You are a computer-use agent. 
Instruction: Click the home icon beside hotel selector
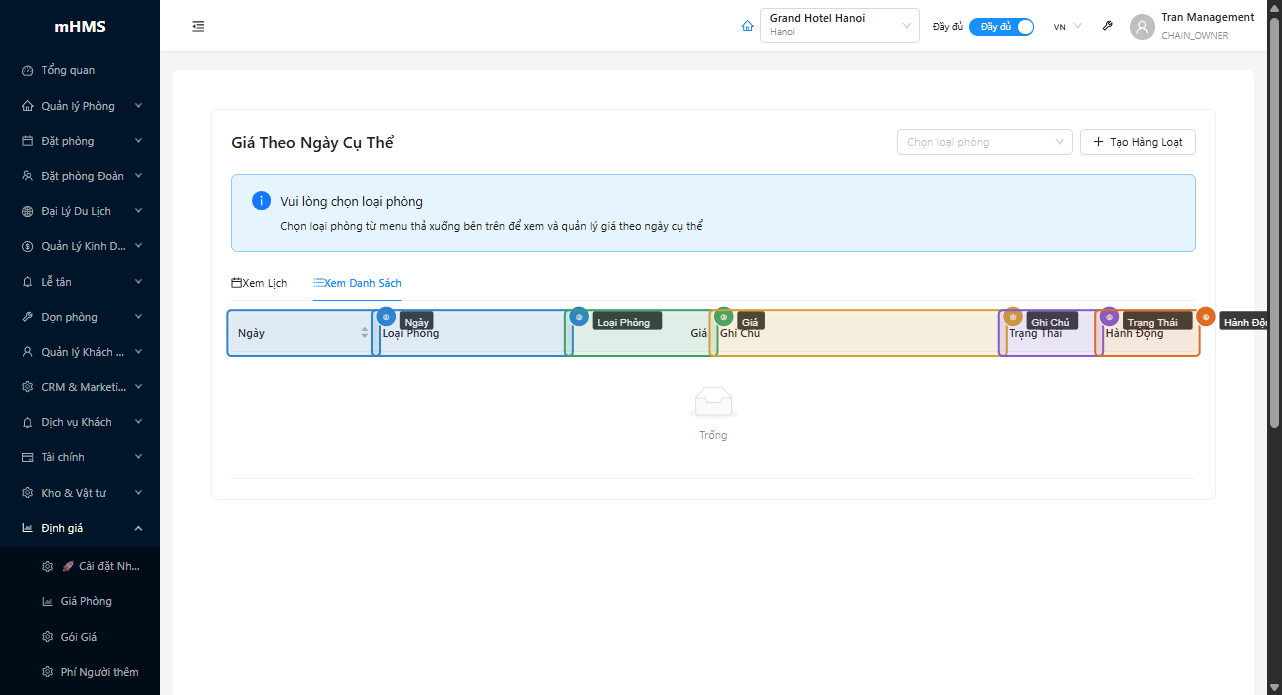pyautogui.click(x=747, y=26)
